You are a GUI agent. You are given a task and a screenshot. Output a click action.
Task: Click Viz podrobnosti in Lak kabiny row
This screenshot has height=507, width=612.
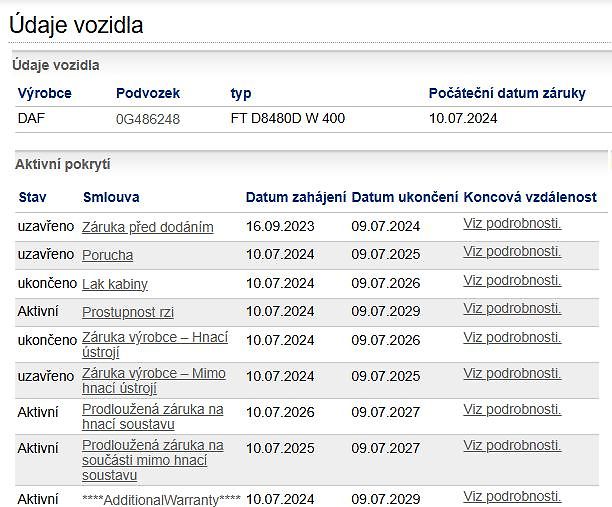tap(512, 280)
